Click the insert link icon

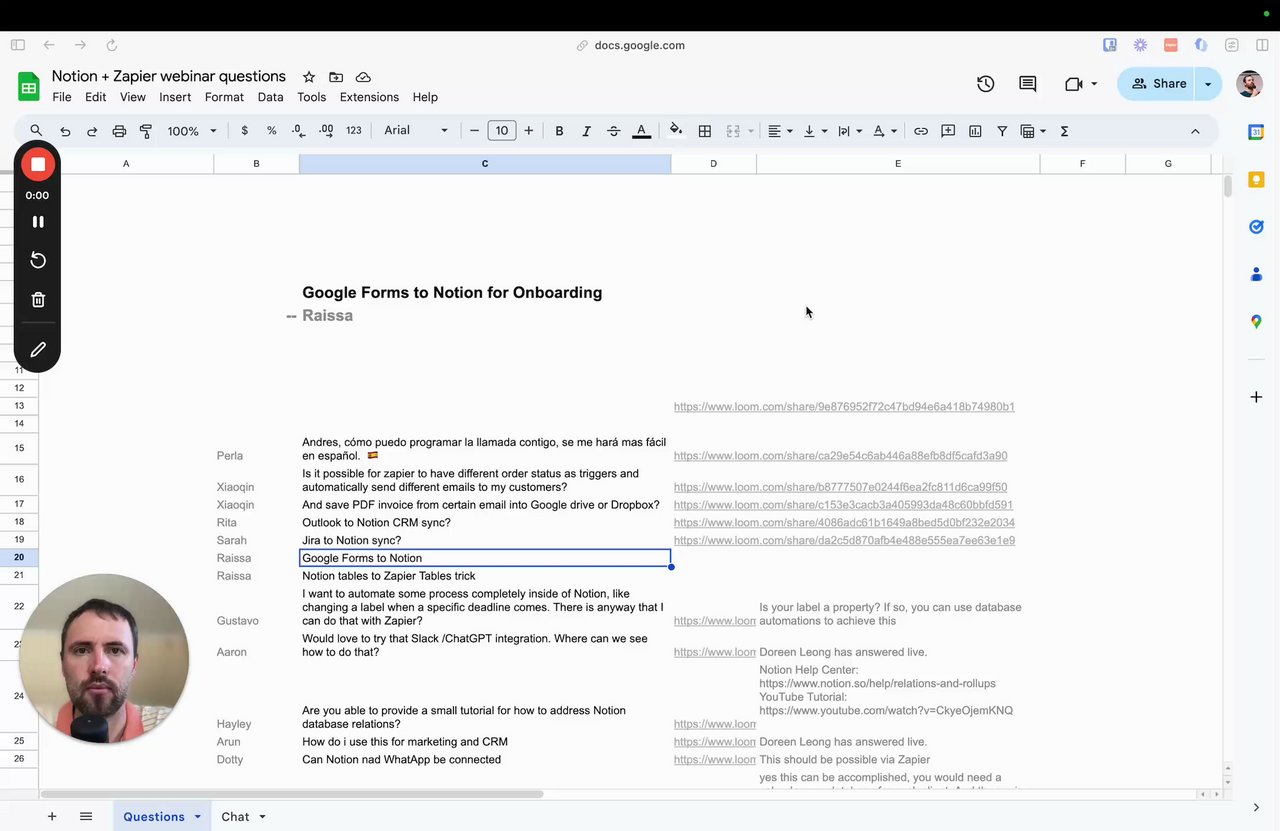click(921, 131)
